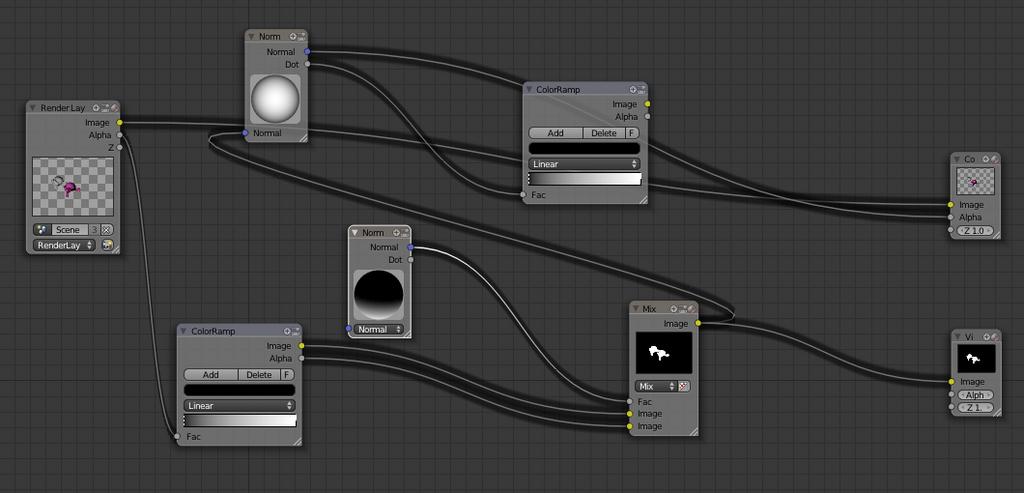Collapse the middle Norm node triangle
The height and width of the screenshot is (493, 1024).
click(x=355, y=232)
